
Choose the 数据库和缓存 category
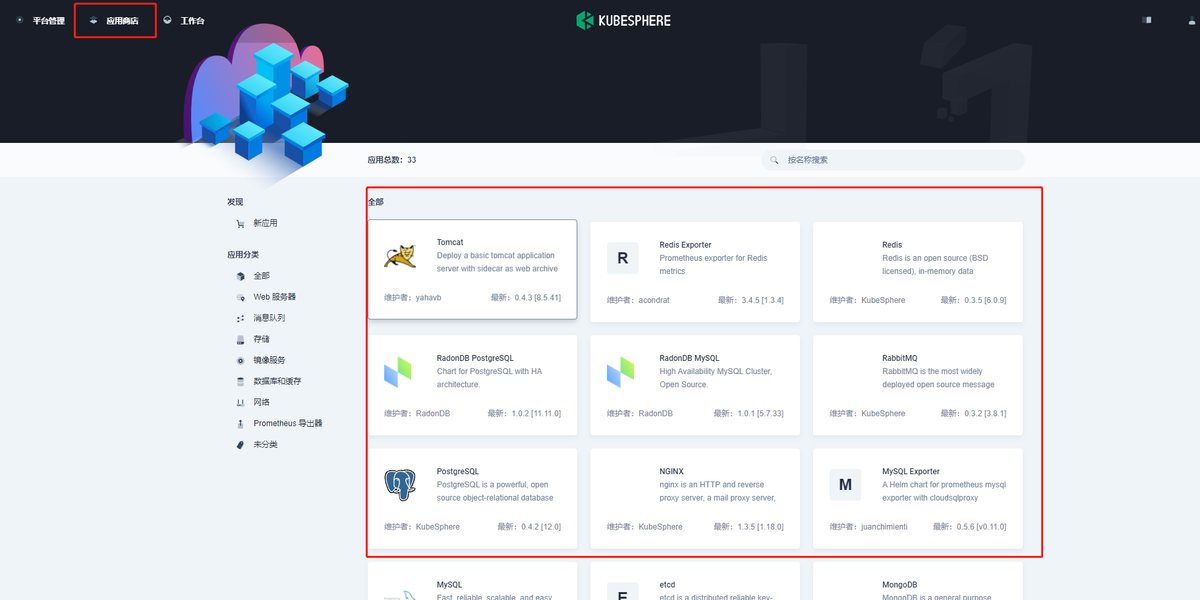(x=277, y=381)
